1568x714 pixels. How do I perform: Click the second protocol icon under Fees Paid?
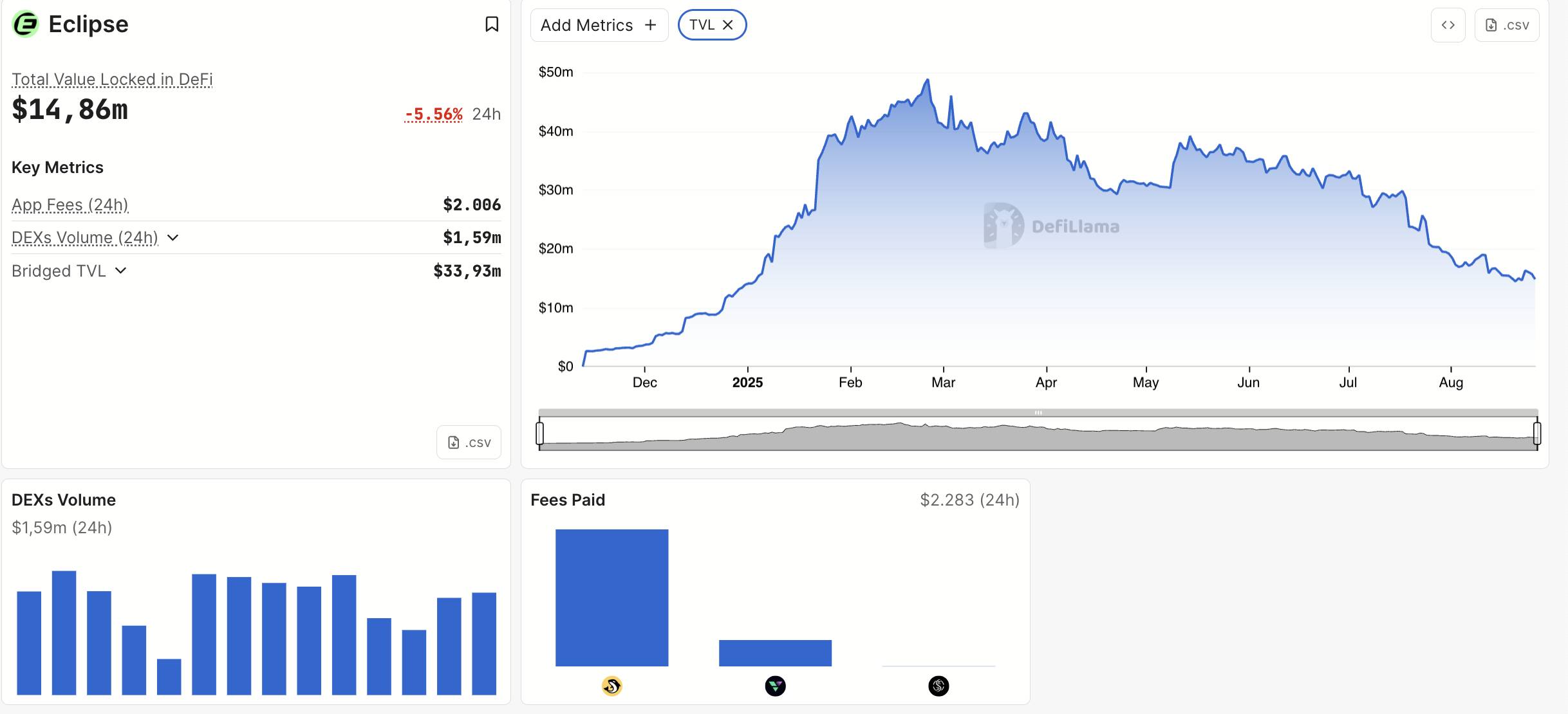[x=775, y=686]
